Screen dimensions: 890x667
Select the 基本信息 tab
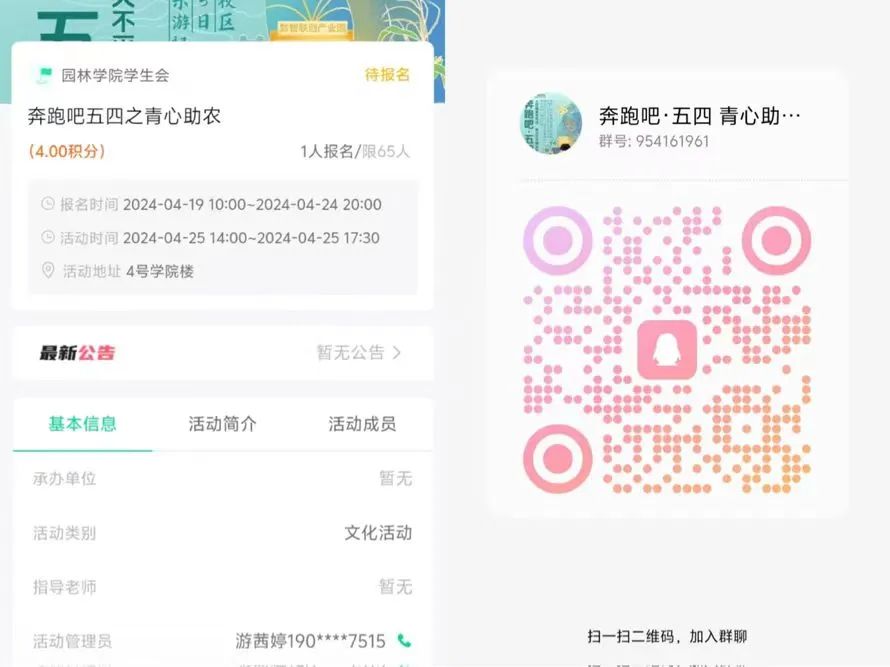pos(83,423)
